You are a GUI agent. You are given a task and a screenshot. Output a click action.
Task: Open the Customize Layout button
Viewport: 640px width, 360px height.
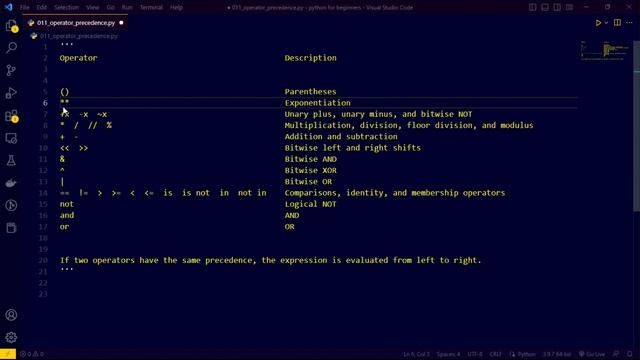pos(569,7)
